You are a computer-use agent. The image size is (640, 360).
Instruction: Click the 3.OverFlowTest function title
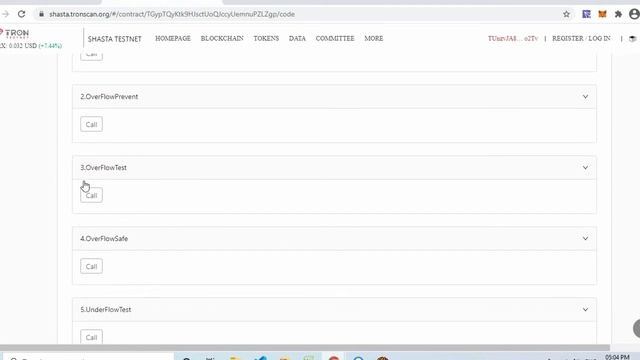(103, 168)
